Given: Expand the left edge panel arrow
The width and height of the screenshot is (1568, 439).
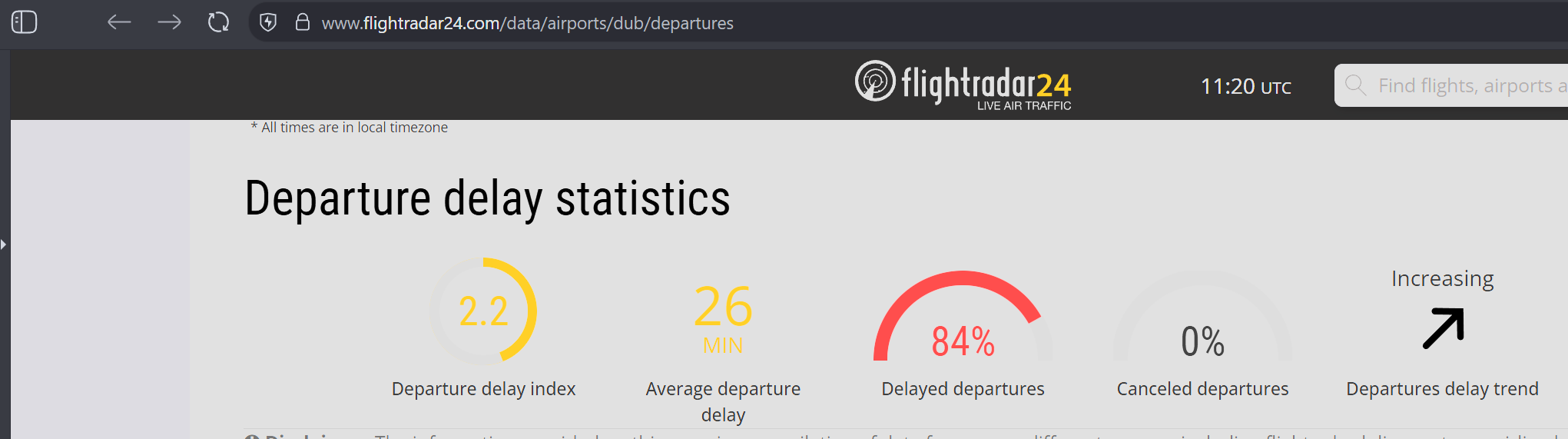Looking at the screenshot, I should click(4, 244).
